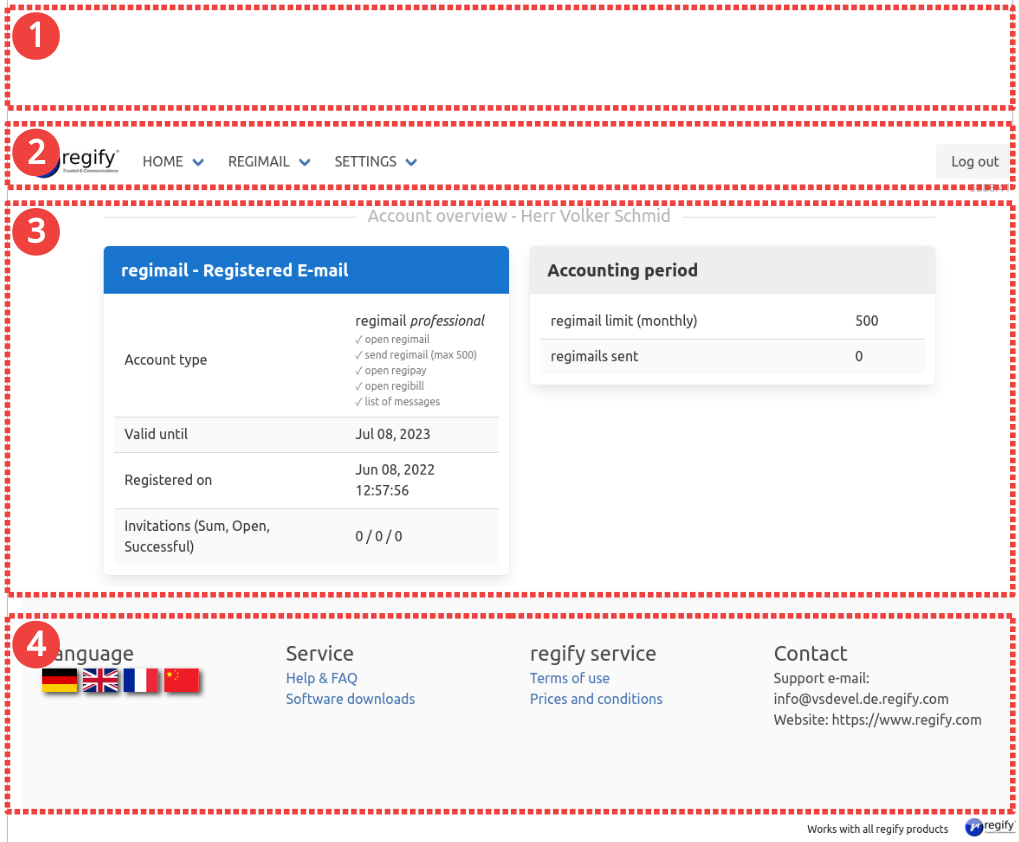Switch language to French via flag
This screenshot has width=1019, height=842.
click(140, 680)
